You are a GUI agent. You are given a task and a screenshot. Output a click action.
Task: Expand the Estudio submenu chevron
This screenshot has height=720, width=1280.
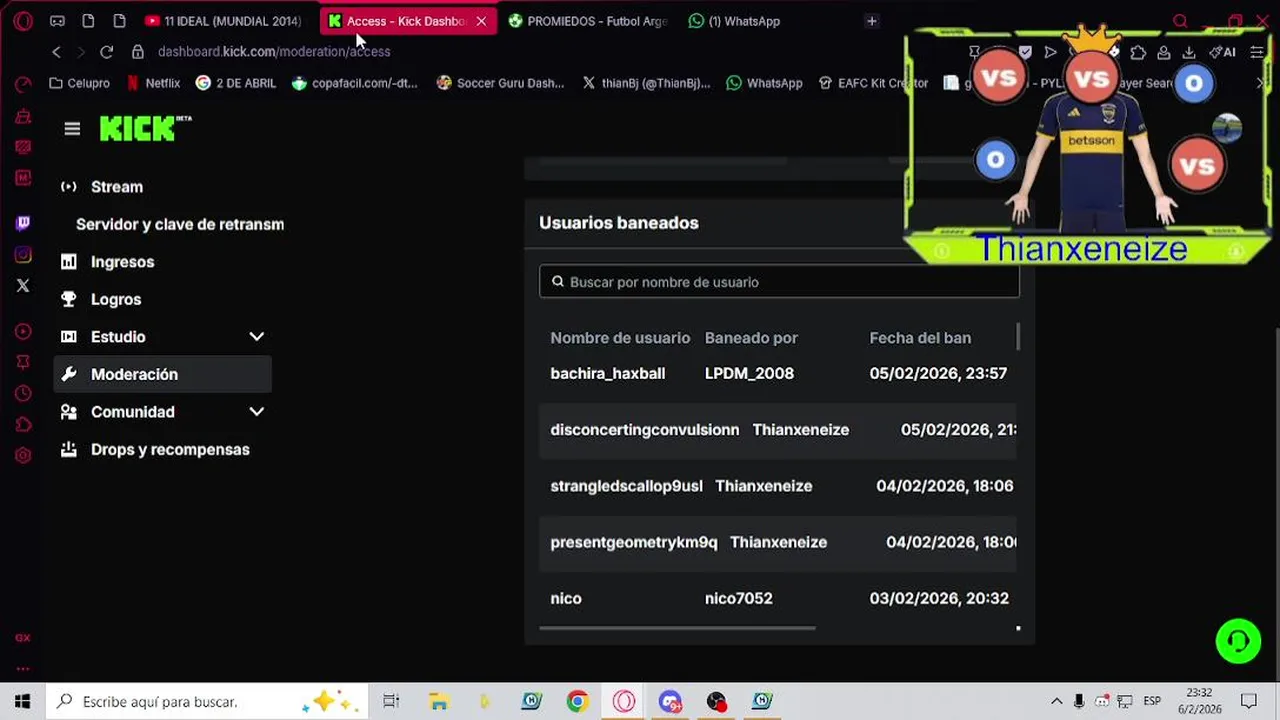point(256,337)
